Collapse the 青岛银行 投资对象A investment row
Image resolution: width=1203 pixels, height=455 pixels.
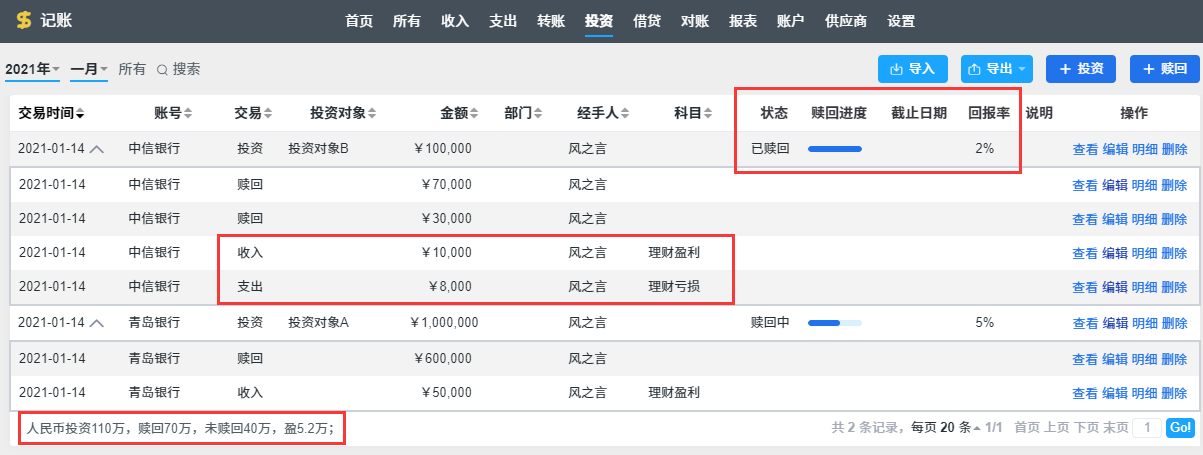click(x=97, y=323)
